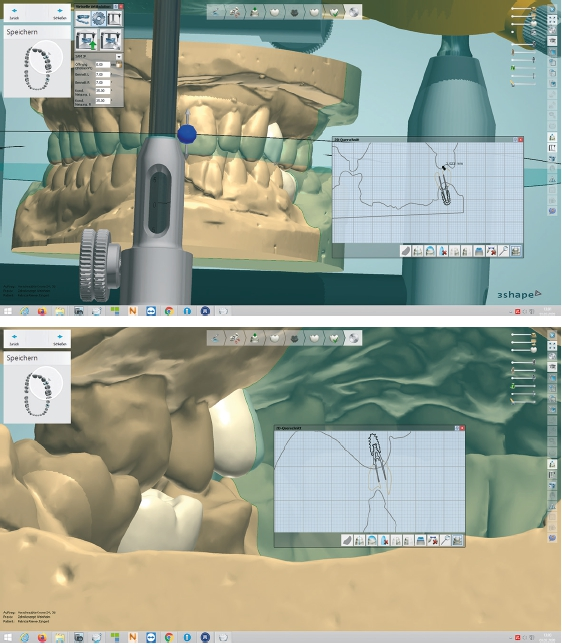Click the green-arrow import step in the top toolbar
Viewport: 562px width, 644px height.
coord(255,12)
